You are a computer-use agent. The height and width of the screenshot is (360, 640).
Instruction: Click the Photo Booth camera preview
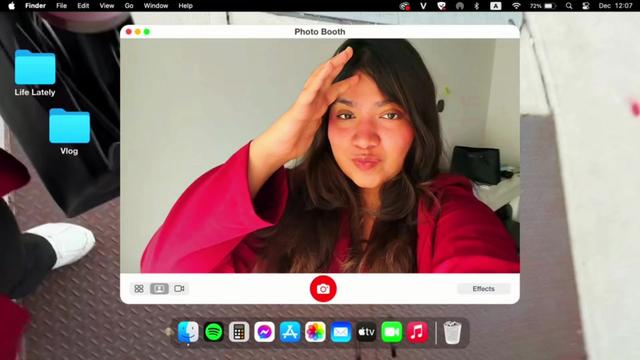pyautogui.click(x=320, y=156)
